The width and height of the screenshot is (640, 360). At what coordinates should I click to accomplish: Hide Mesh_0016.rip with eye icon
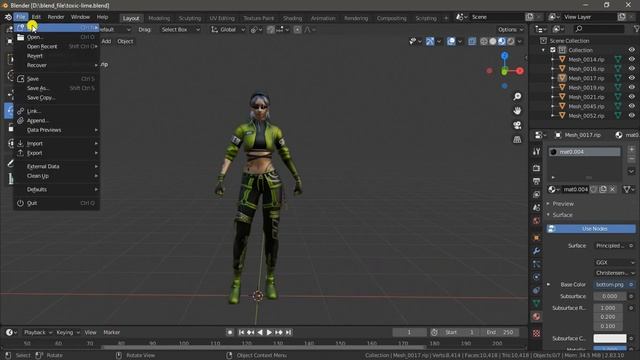pyautogui.click(x=631, y=69)
